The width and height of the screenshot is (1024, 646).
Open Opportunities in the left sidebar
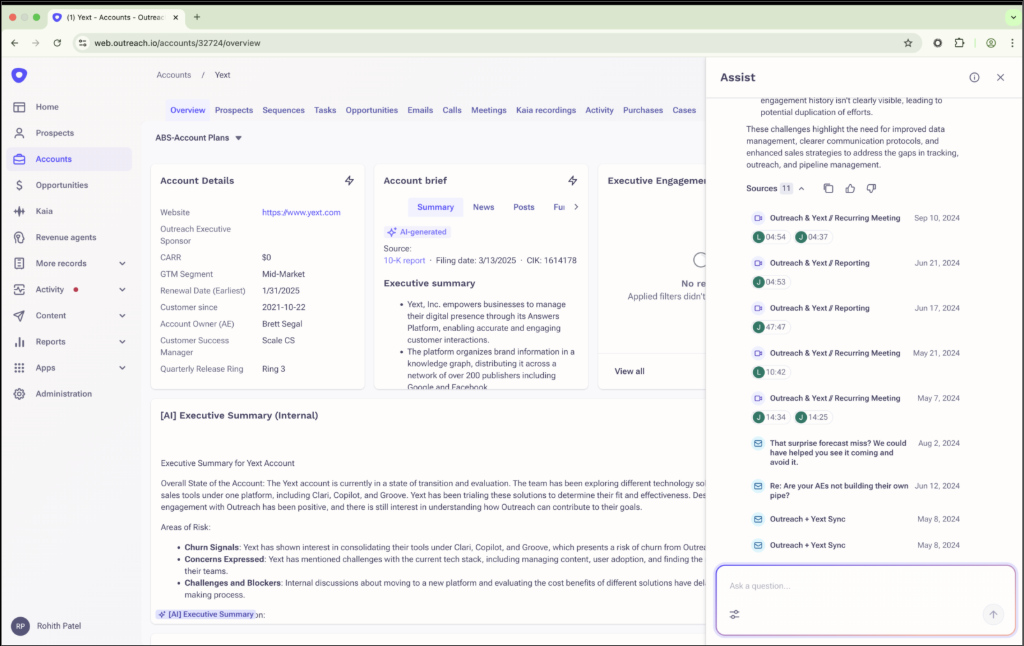click(x=61, y=185)
